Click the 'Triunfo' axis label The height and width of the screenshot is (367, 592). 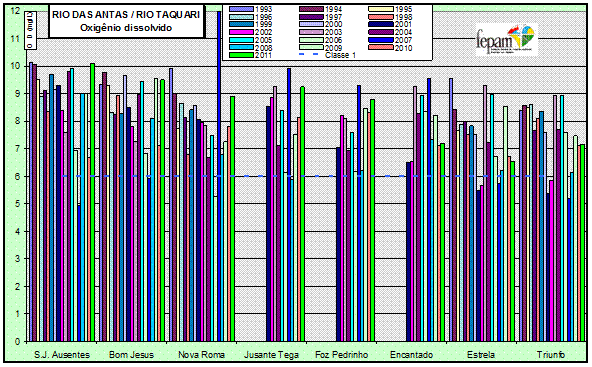tap(551, 355)
